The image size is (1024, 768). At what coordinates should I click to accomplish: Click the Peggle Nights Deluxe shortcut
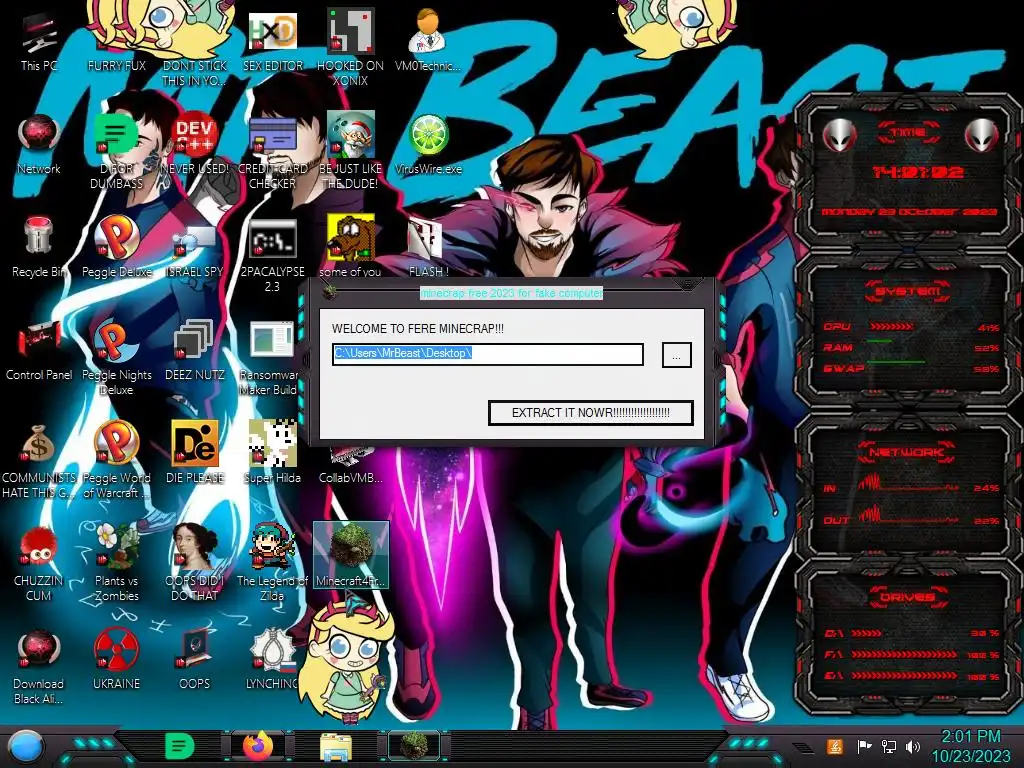116,358
